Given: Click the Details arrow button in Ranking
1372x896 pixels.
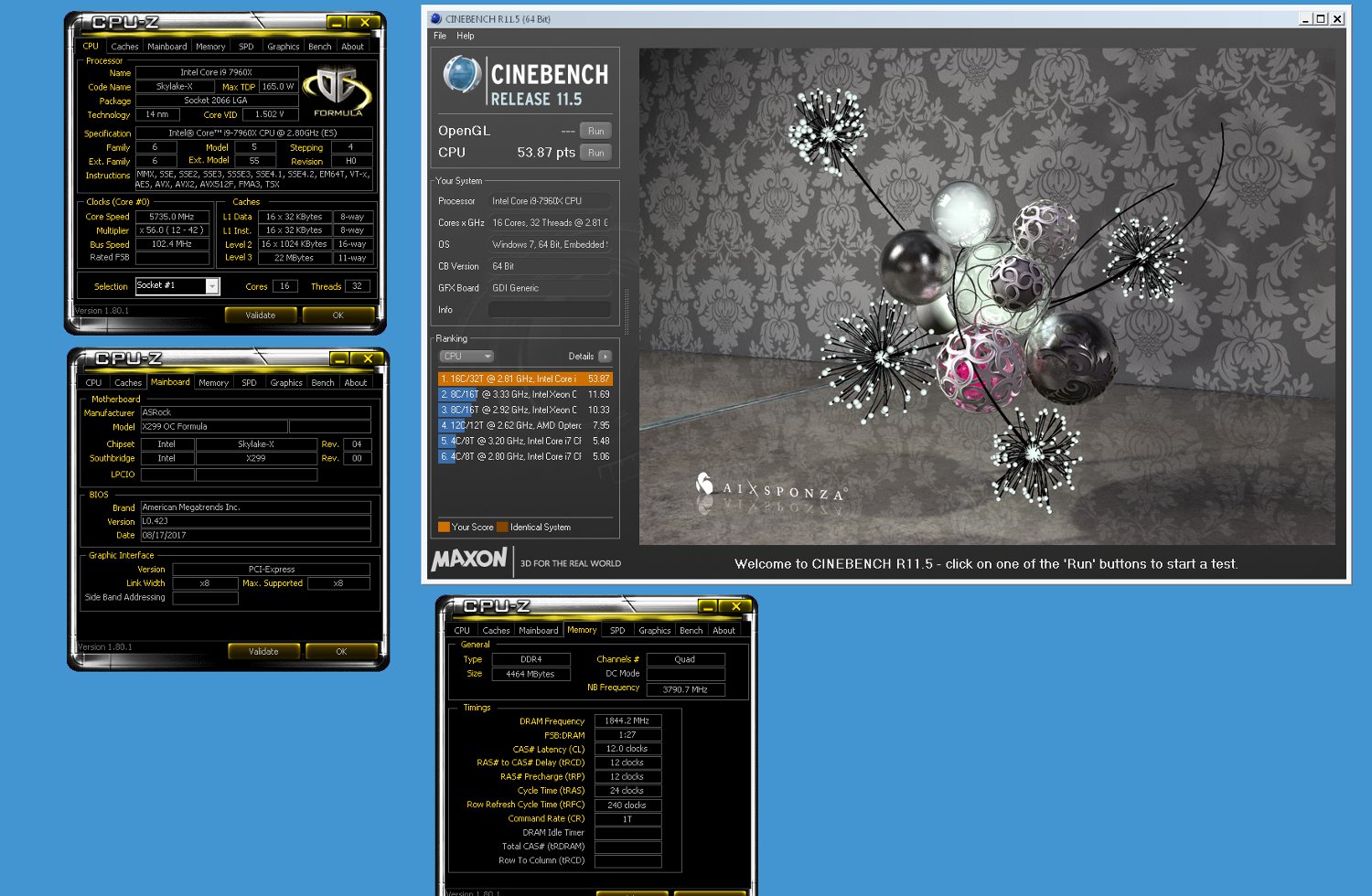Looking at the screenshot, I should click(x=605, y=357).
